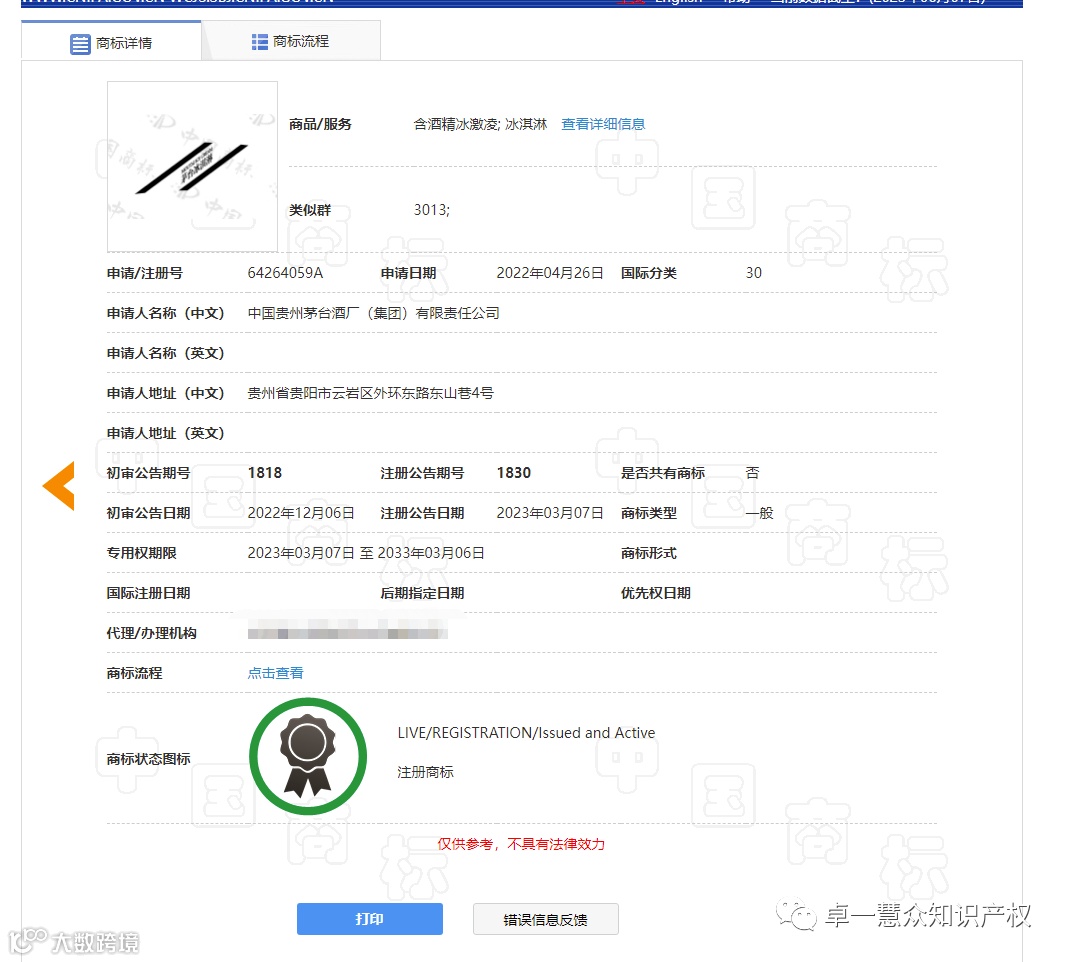The width and height of the screenshot is (1066, 962).
Task: Select application number 64264059A text
Action: [x=286, y=273]
